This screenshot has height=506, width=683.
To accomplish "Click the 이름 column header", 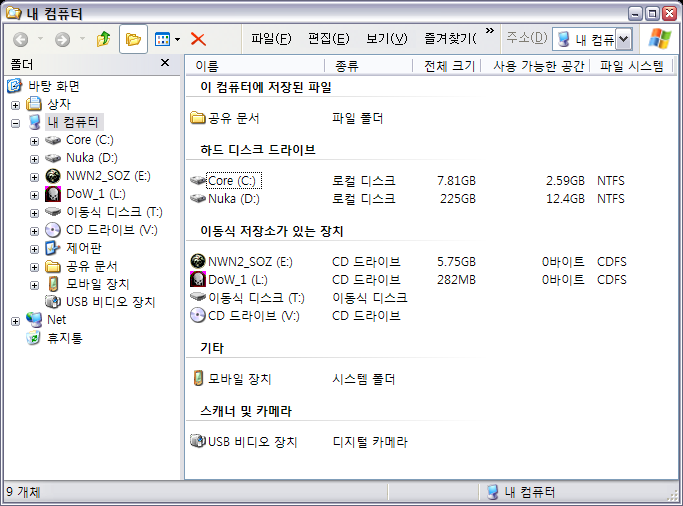I will point(208,66).
